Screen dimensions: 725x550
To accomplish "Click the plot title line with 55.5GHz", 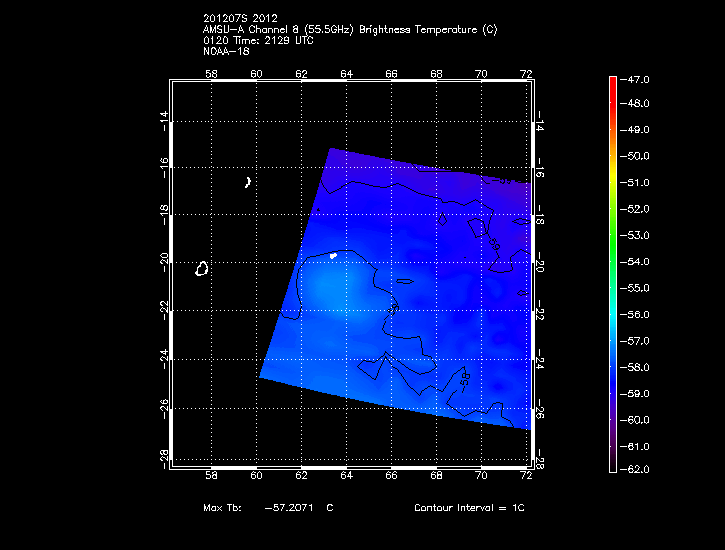I will tap(349, 29).
